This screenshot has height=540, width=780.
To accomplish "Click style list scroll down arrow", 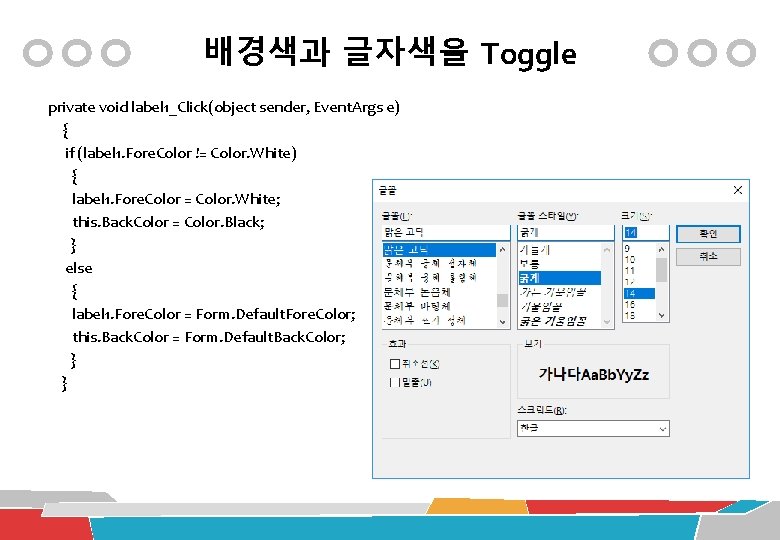I will point(607,322).
